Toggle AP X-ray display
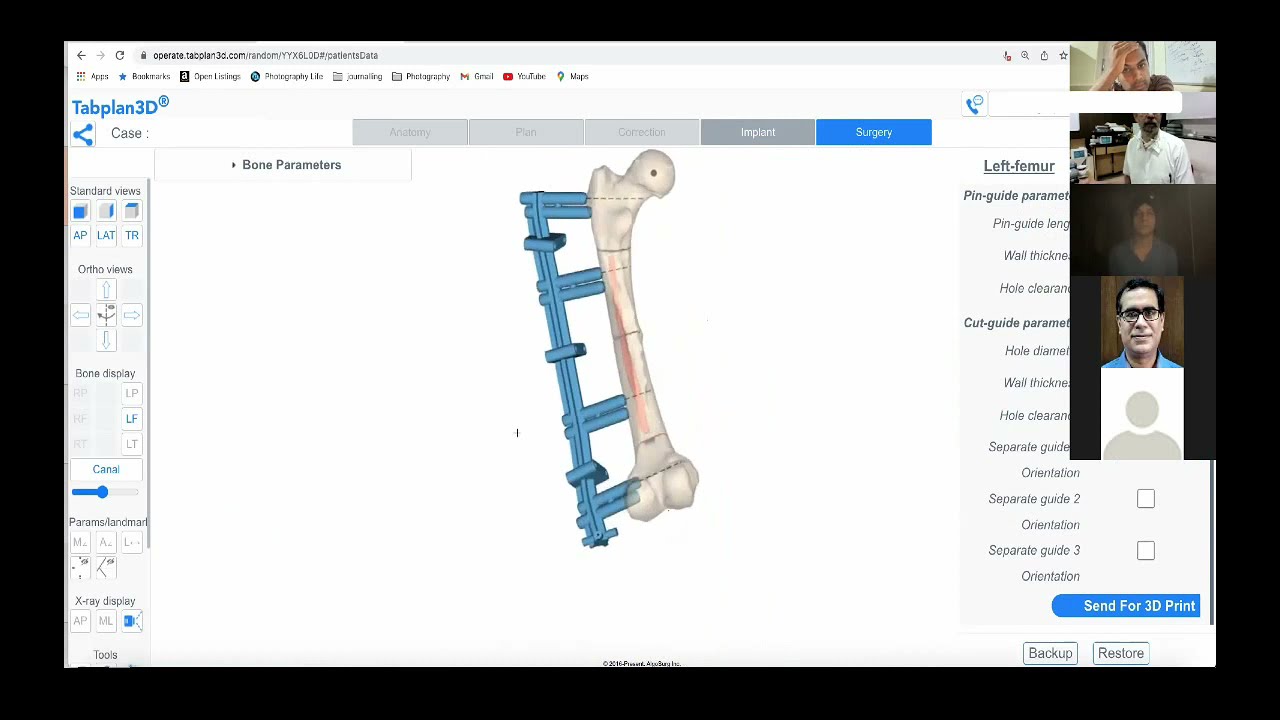The width and height of the screenshot is (1280, 720). (80, 621)
